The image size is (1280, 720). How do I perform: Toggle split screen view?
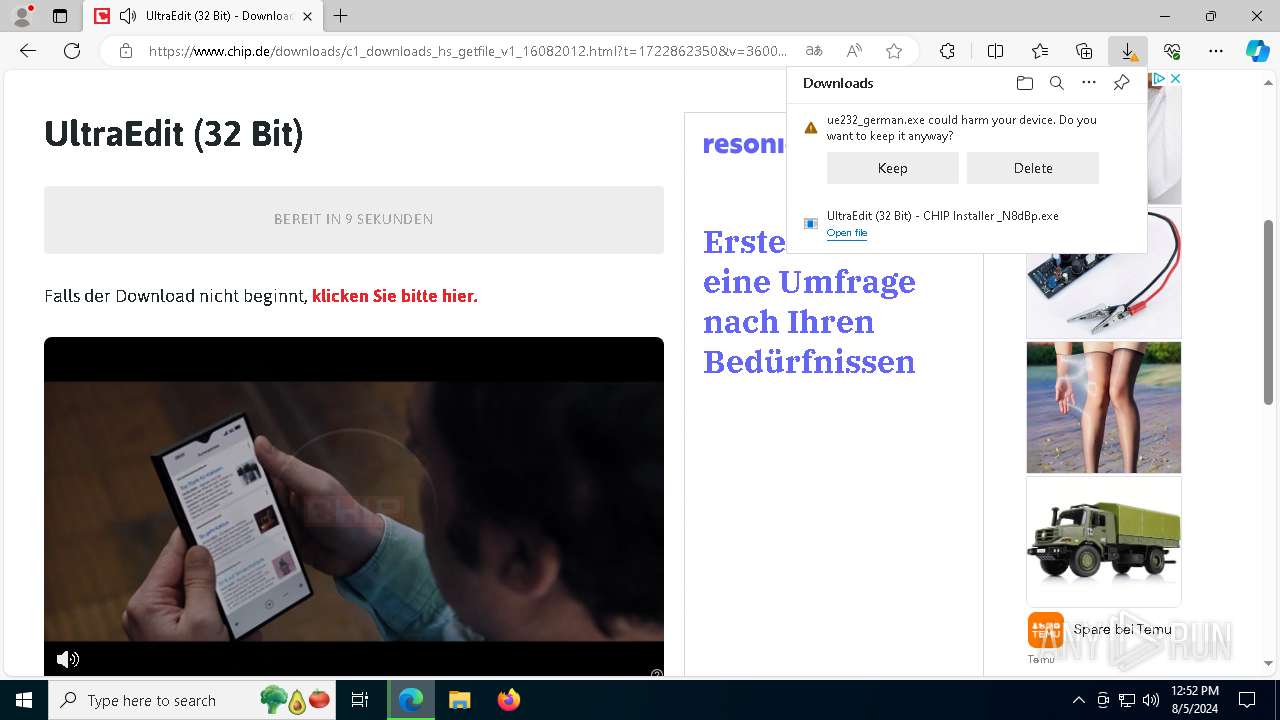(x=995, y=51)
